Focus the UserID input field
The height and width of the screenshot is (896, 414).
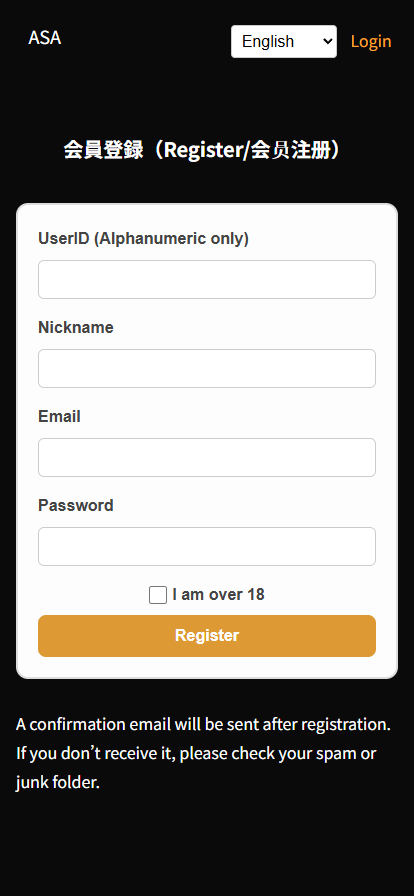[x=207, y=279]
